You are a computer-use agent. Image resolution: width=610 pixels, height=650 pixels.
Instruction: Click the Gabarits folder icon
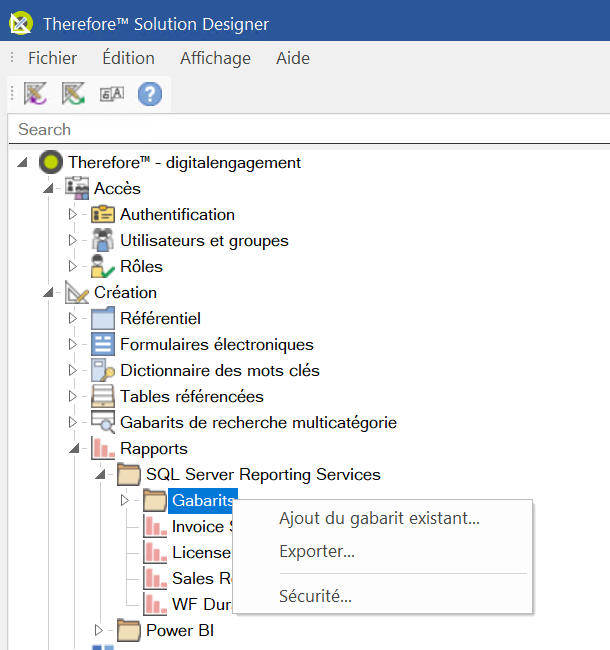coord(155,500)
